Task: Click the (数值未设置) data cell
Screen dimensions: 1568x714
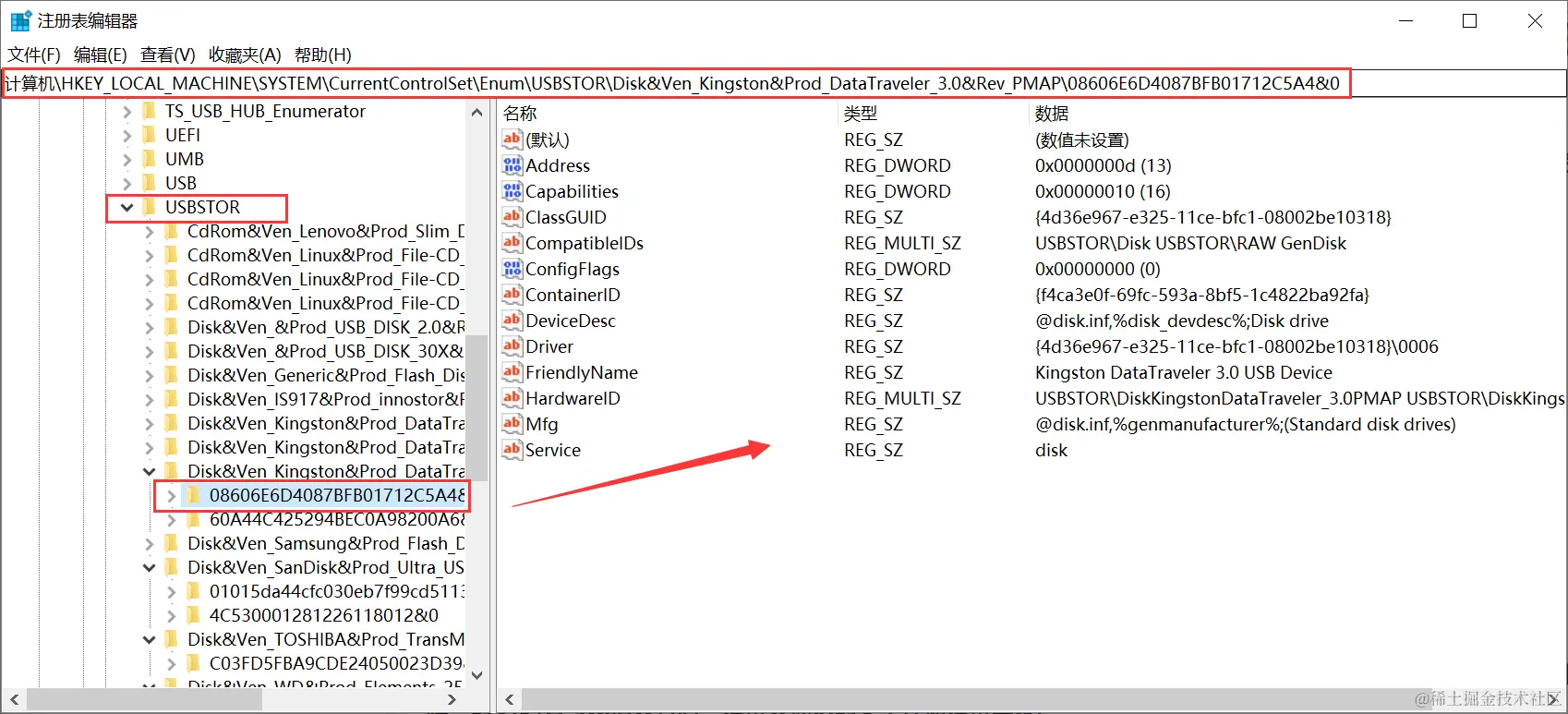Action: coord(1081,139)
